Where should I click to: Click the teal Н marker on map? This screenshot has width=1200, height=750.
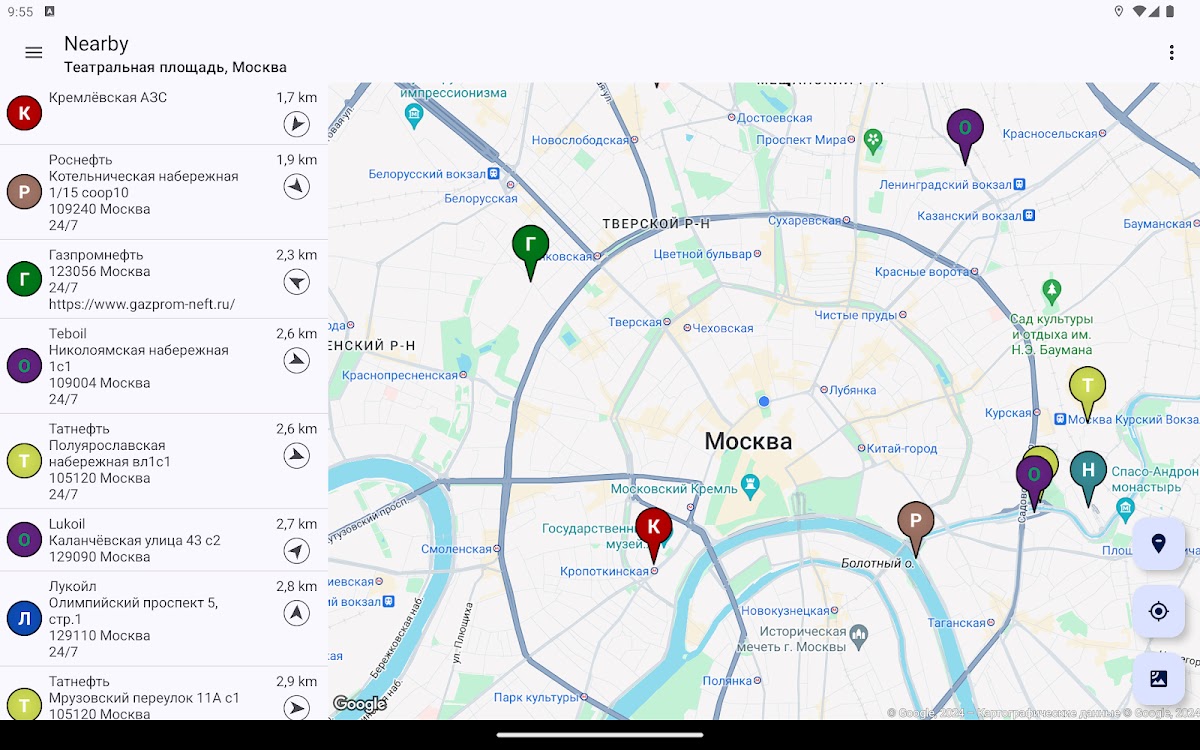point(1088,472)
